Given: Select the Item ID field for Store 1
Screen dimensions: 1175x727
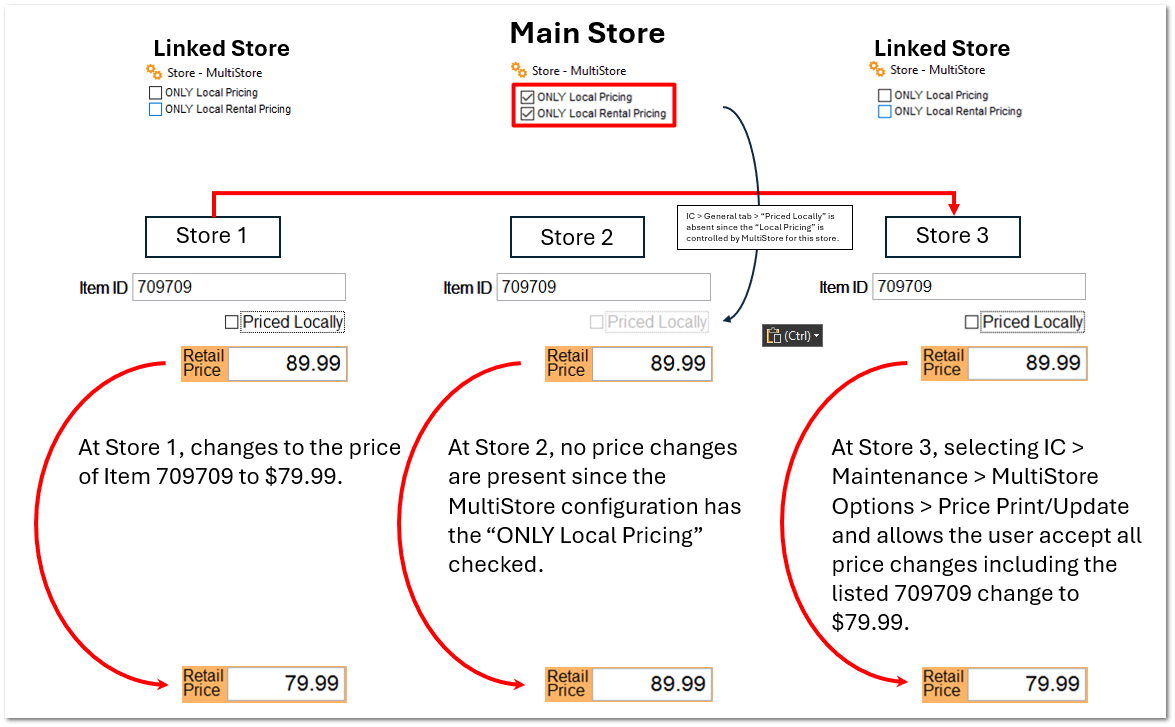Looking at the screenshot, I should click(238, 287).
